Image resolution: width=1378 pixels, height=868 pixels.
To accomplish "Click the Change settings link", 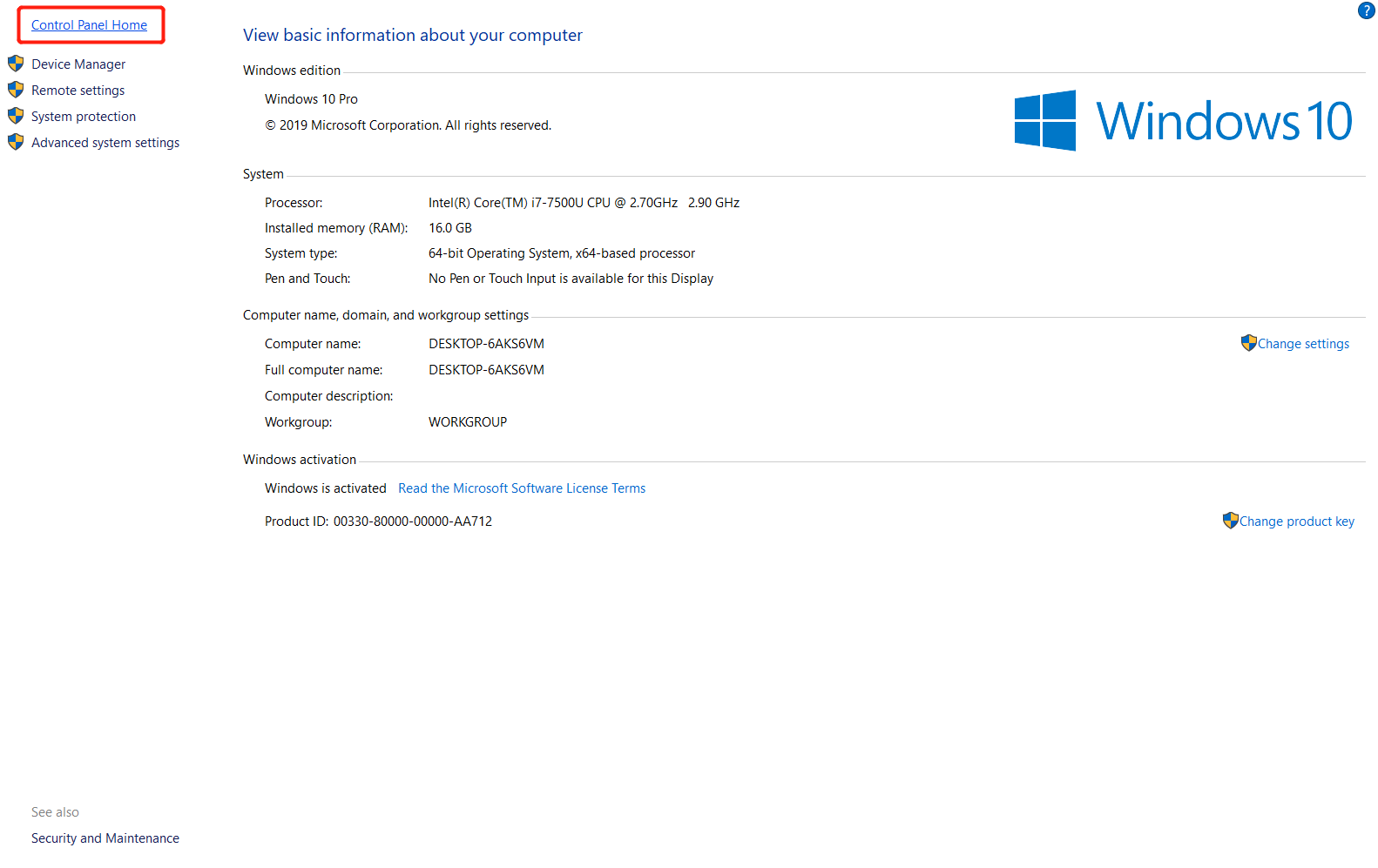I will tap(1303, 344).
